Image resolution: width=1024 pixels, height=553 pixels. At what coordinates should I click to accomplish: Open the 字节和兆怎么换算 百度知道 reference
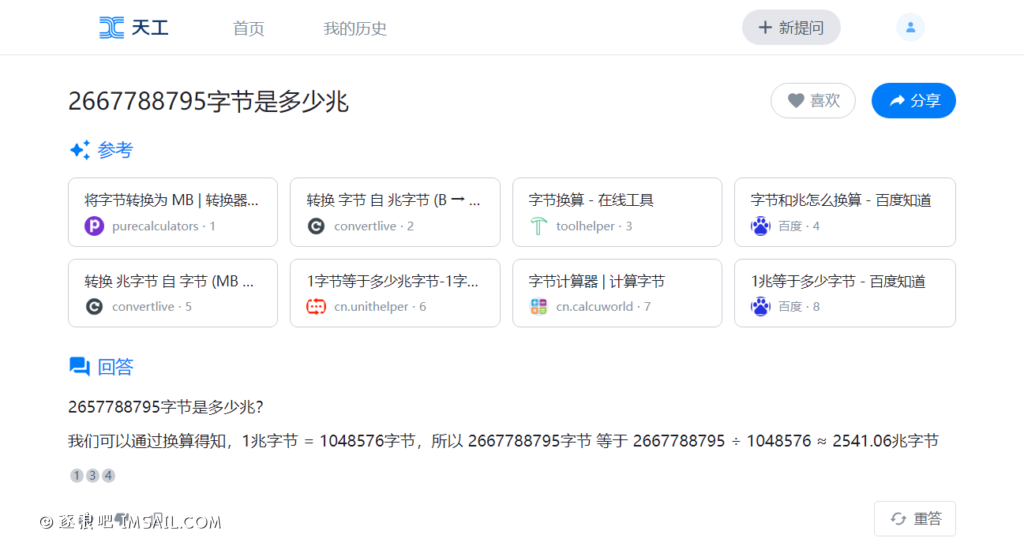(844, 212)
